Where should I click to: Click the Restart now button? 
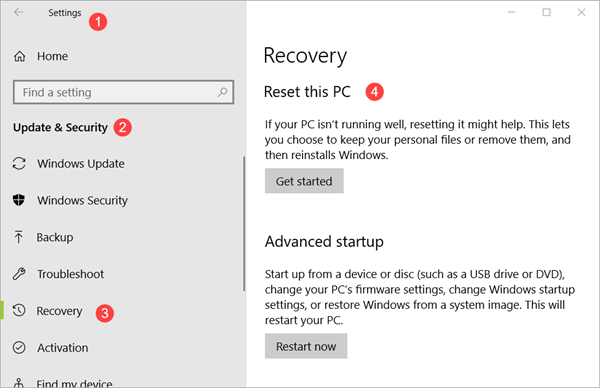[x=306, y=346]
